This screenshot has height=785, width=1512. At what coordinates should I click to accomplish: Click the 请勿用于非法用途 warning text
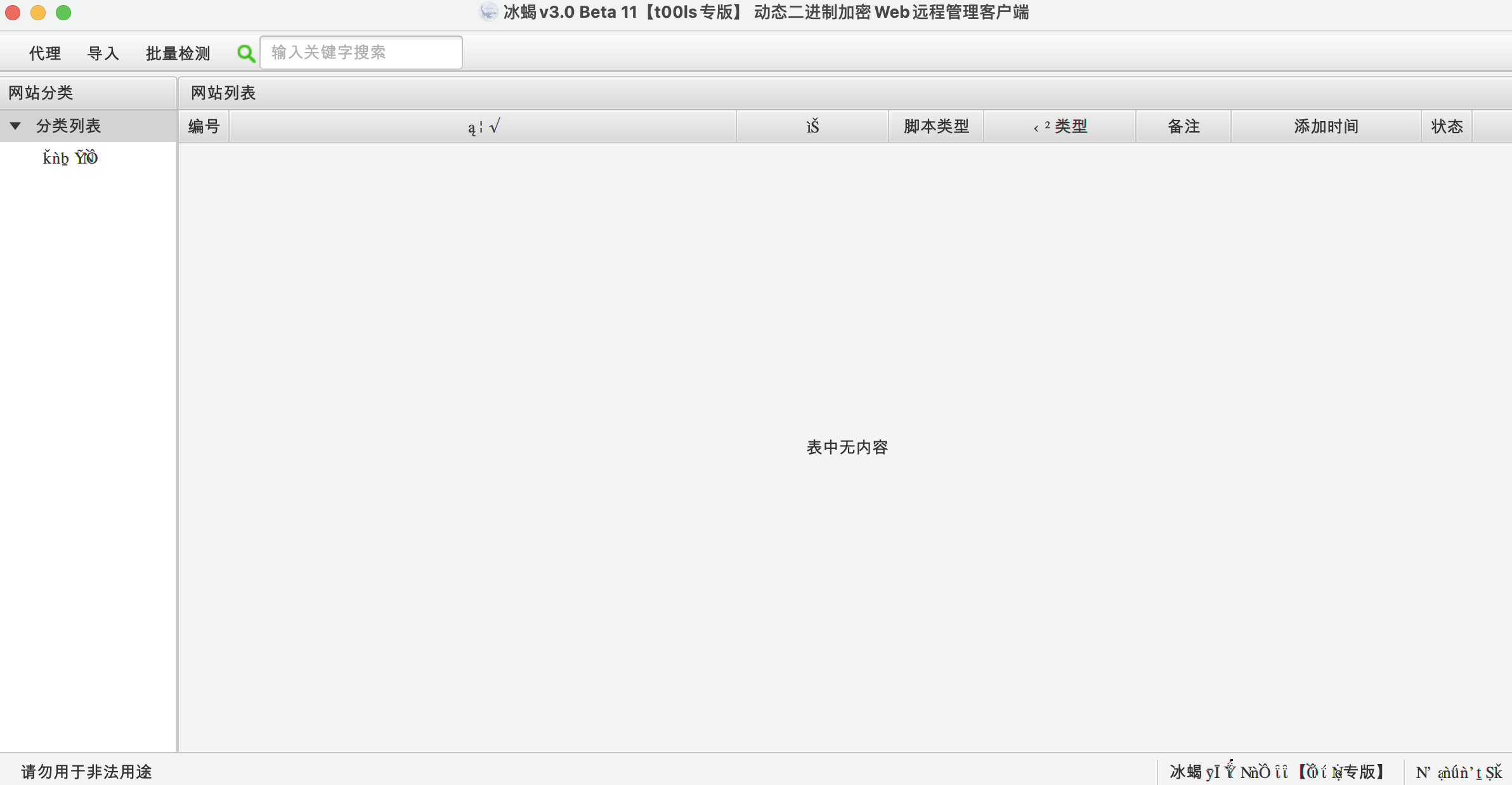[x=86, y=771]
